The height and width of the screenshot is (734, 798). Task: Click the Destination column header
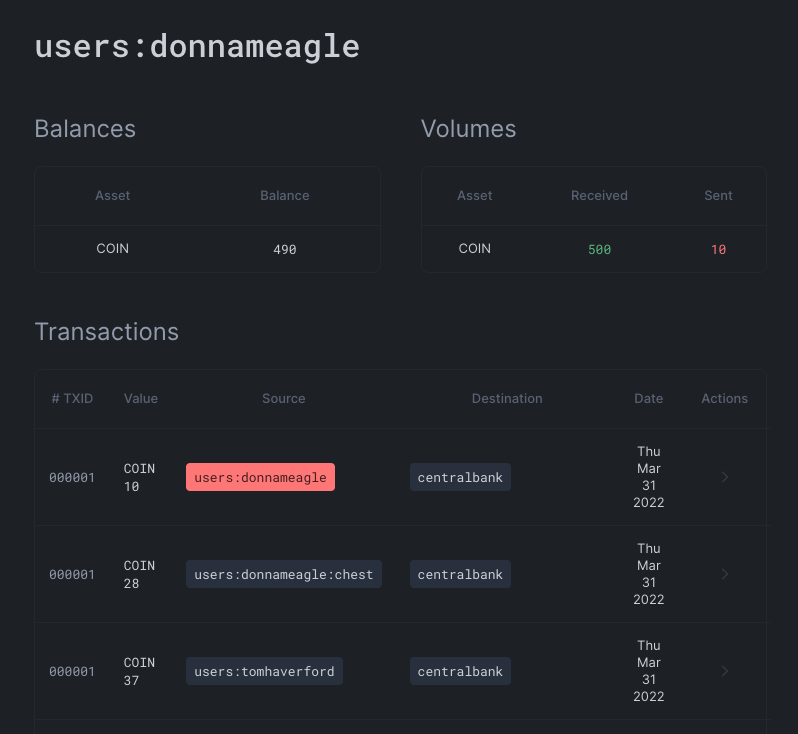pyautogui.click(x=507, y=398)
